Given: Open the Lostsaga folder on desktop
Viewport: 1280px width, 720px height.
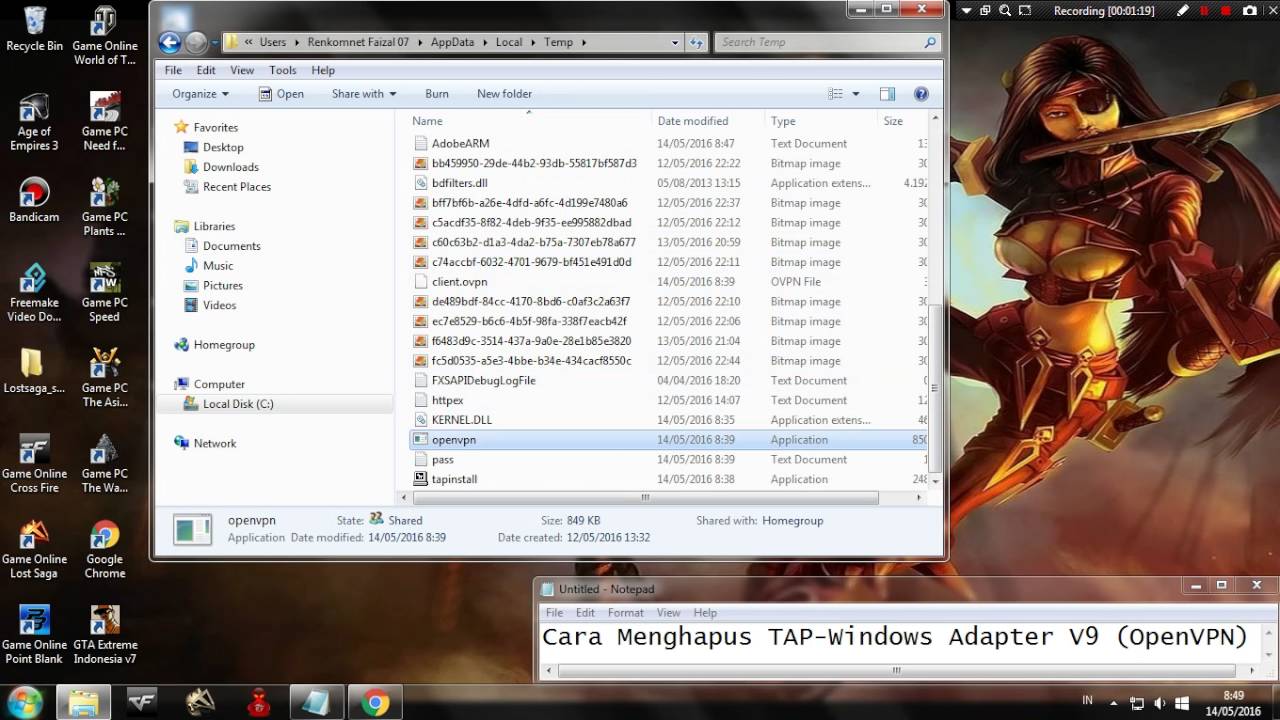Looking at the screenshot, I should [34, 370].
